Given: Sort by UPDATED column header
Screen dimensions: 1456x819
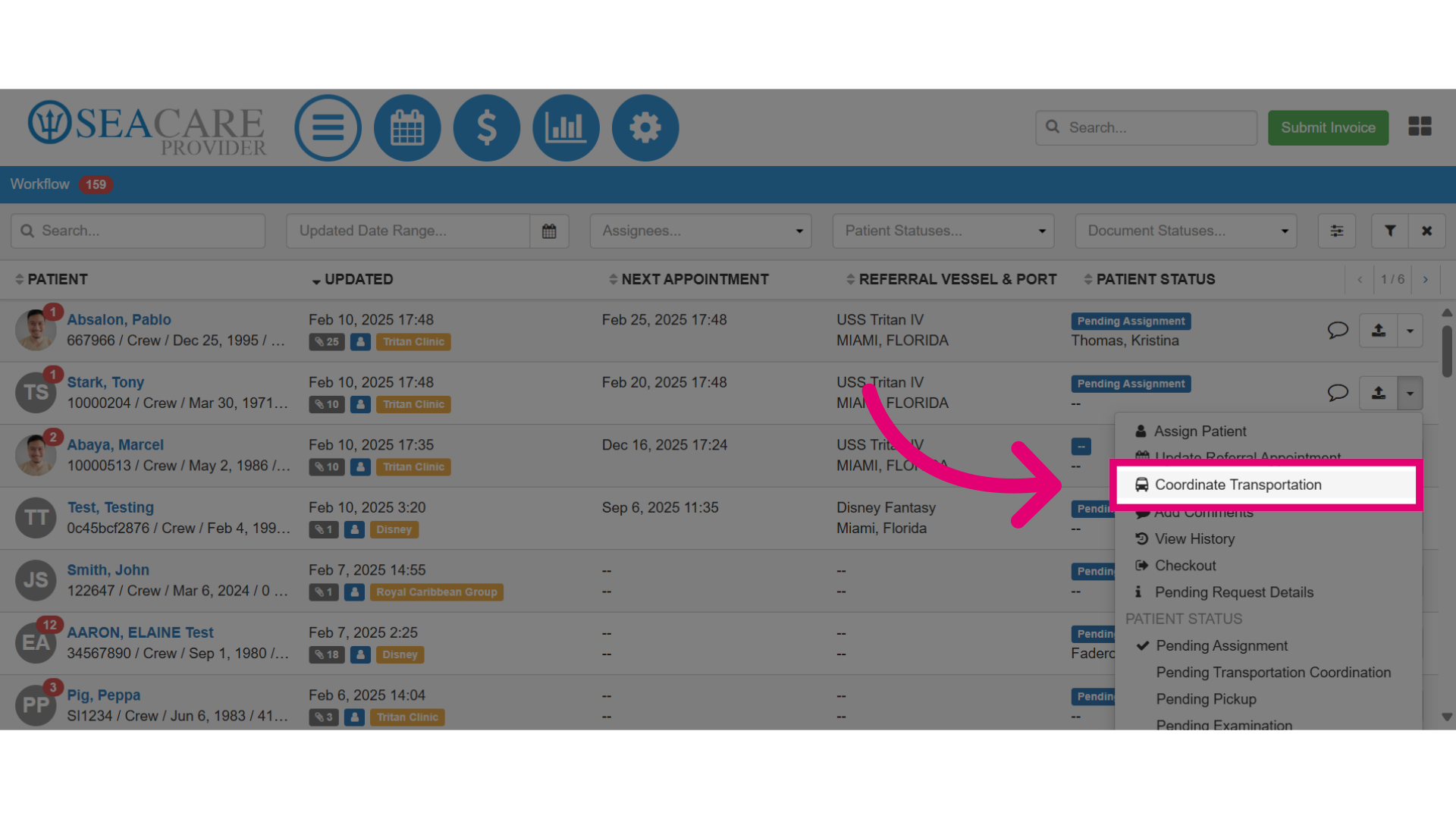Looking at the screenshot, I should 353,279.
